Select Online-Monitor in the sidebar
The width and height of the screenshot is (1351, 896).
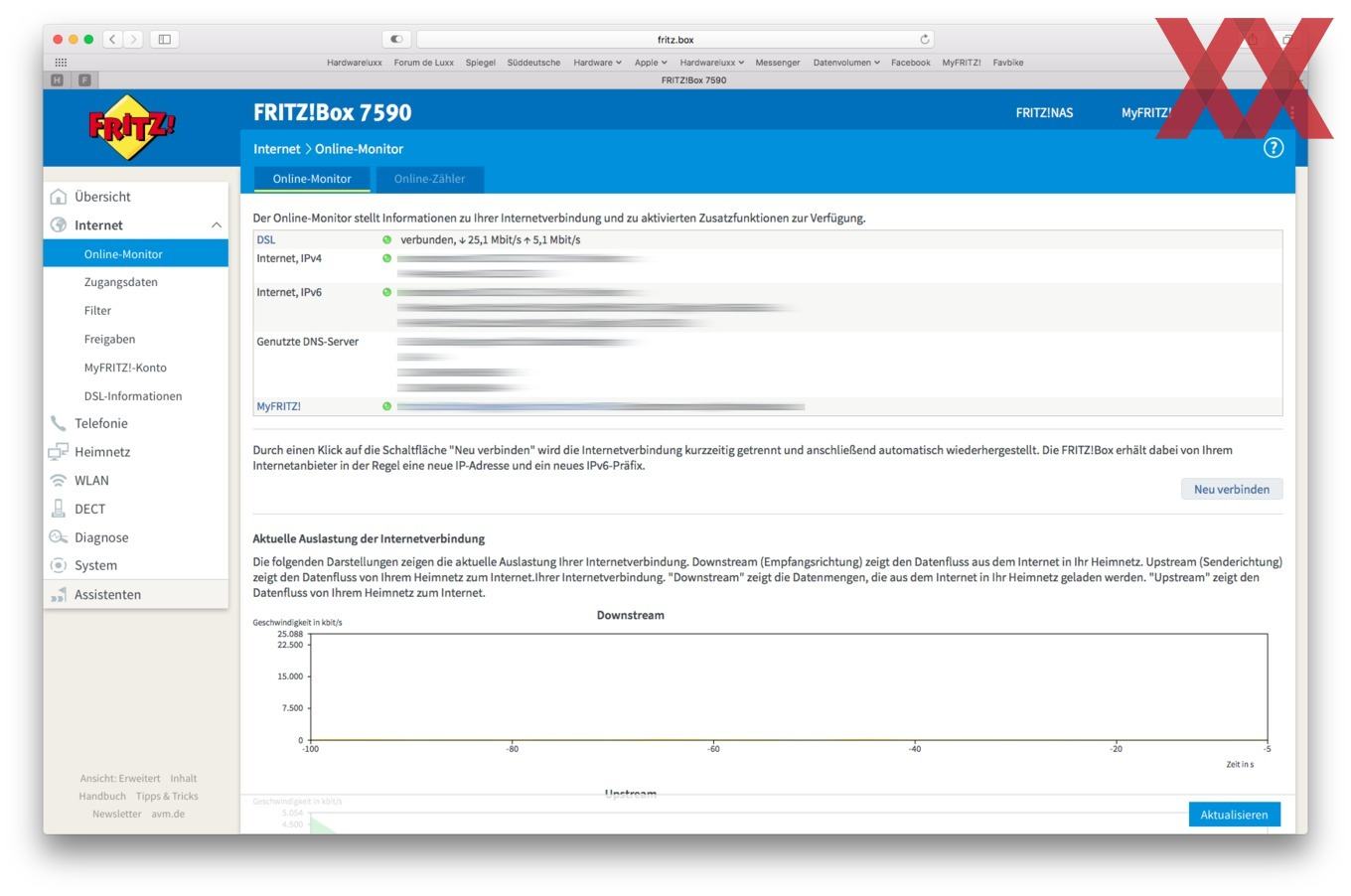tap(135, 254)
